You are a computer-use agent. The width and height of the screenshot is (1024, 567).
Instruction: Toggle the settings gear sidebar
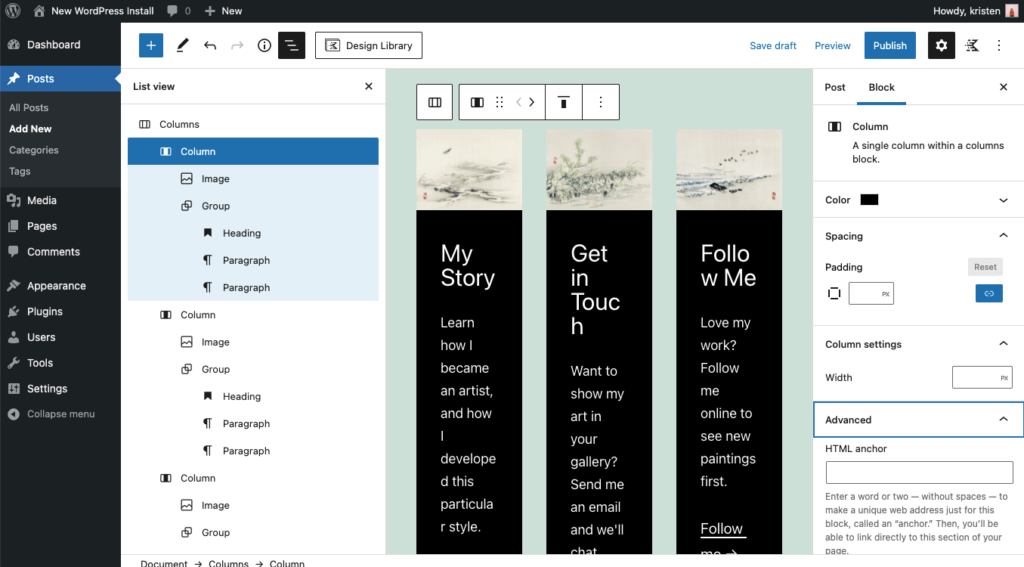(x=941, y=45)
